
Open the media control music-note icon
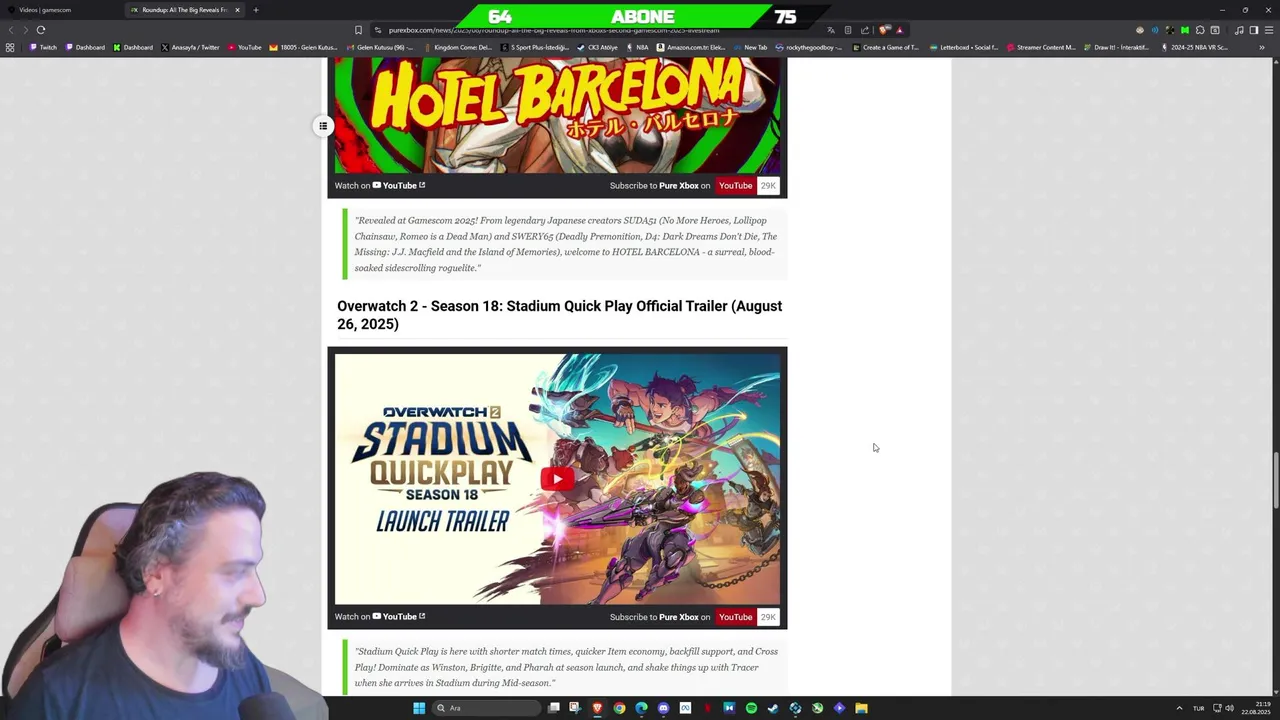[1239, 30]
